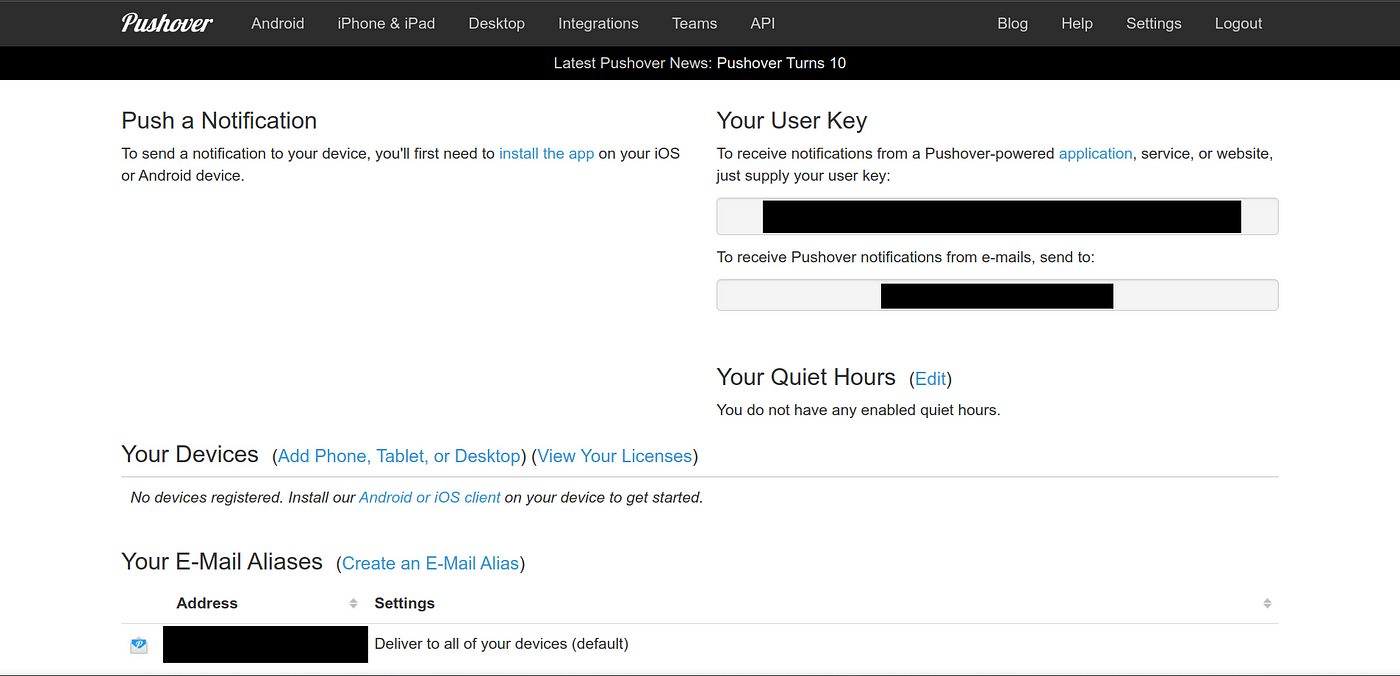This screenshot has width=1400, height=676.
Task: Click the 'Your Quiet Hours' heading
Action: pyautogui.click(x=806, y=377)
